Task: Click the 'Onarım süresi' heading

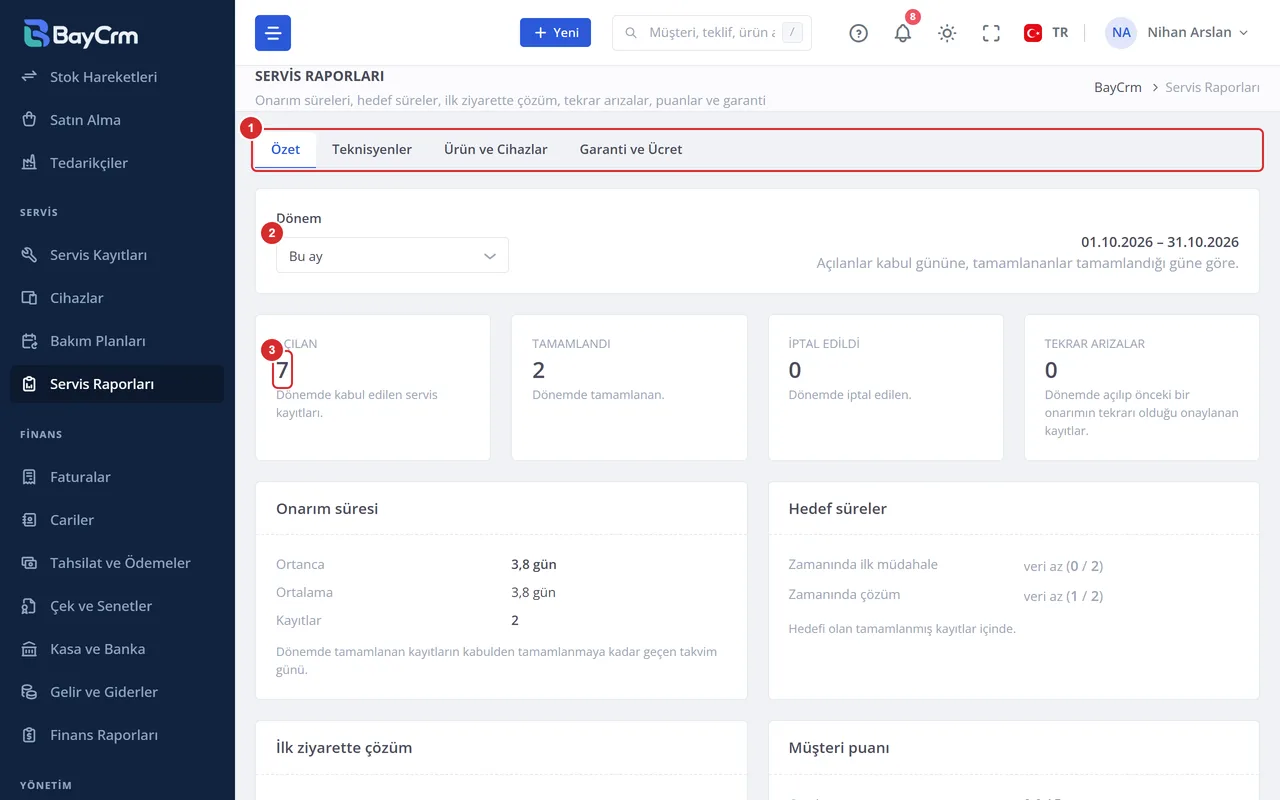Action: pos(327,509)
